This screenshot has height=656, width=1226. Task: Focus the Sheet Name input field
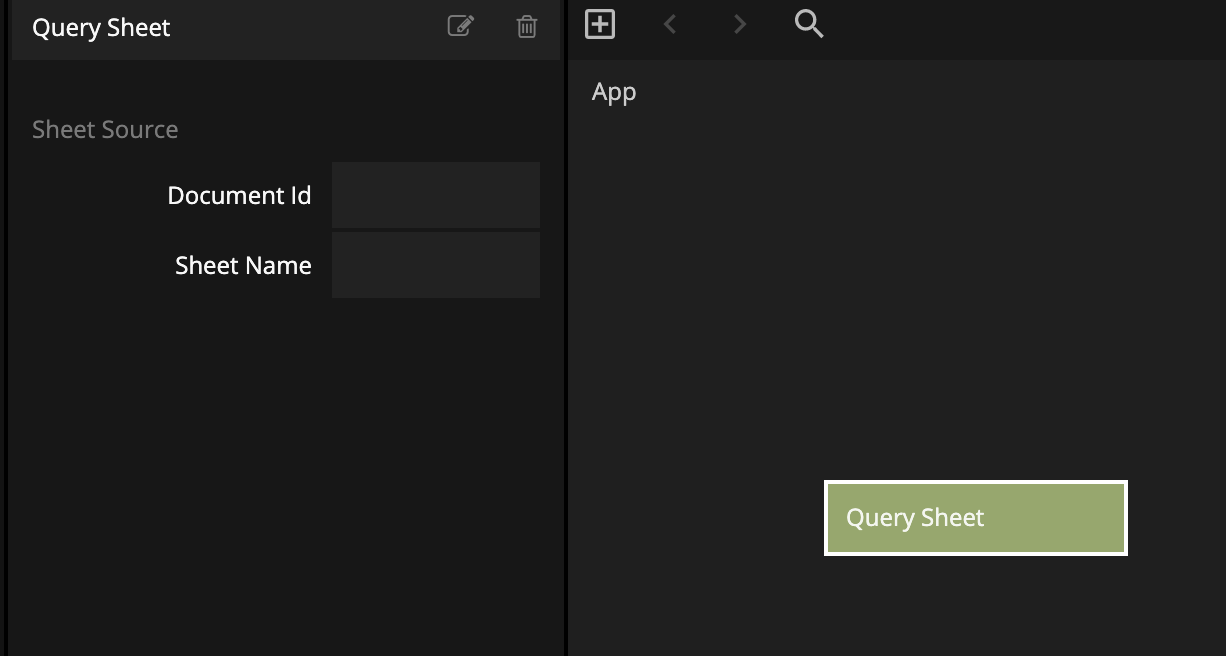(x=436, y=265)
